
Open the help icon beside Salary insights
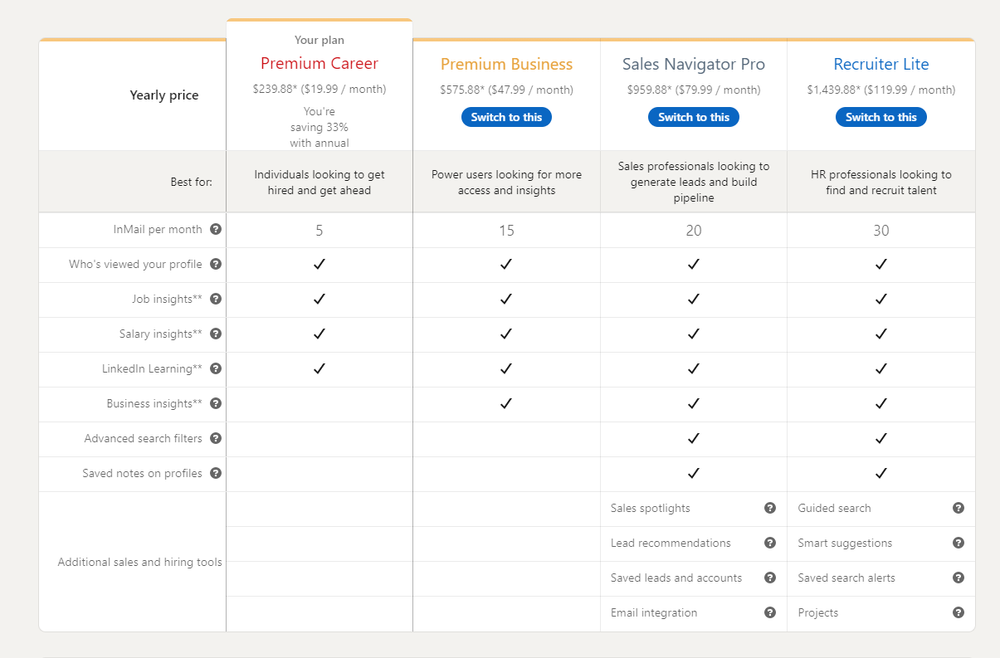(x=216, y=333)
